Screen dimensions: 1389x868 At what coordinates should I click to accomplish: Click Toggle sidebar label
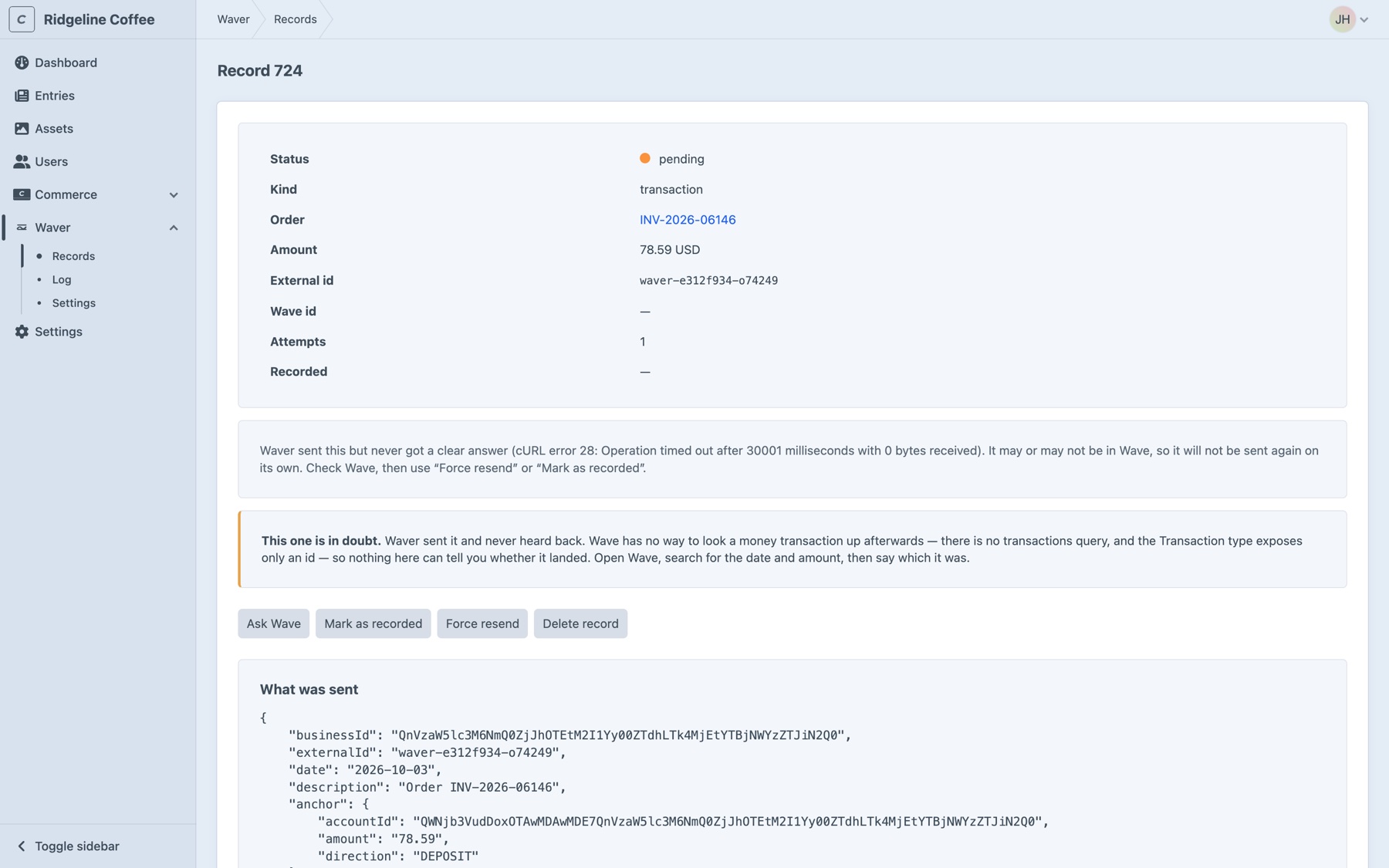(x=77, y=846)
